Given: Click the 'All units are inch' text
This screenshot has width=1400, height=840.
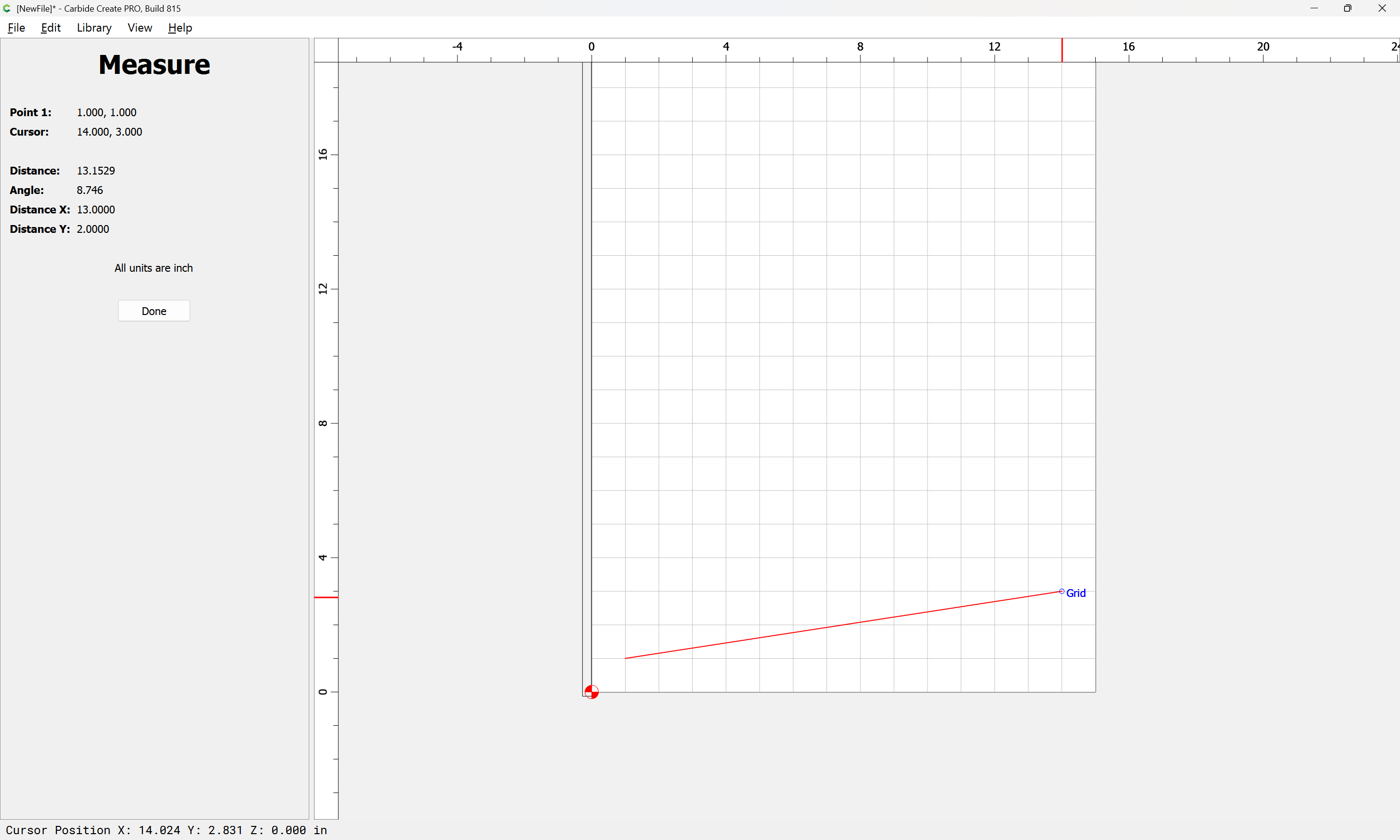Looking at the screenshot, I should tap(153, 268).
